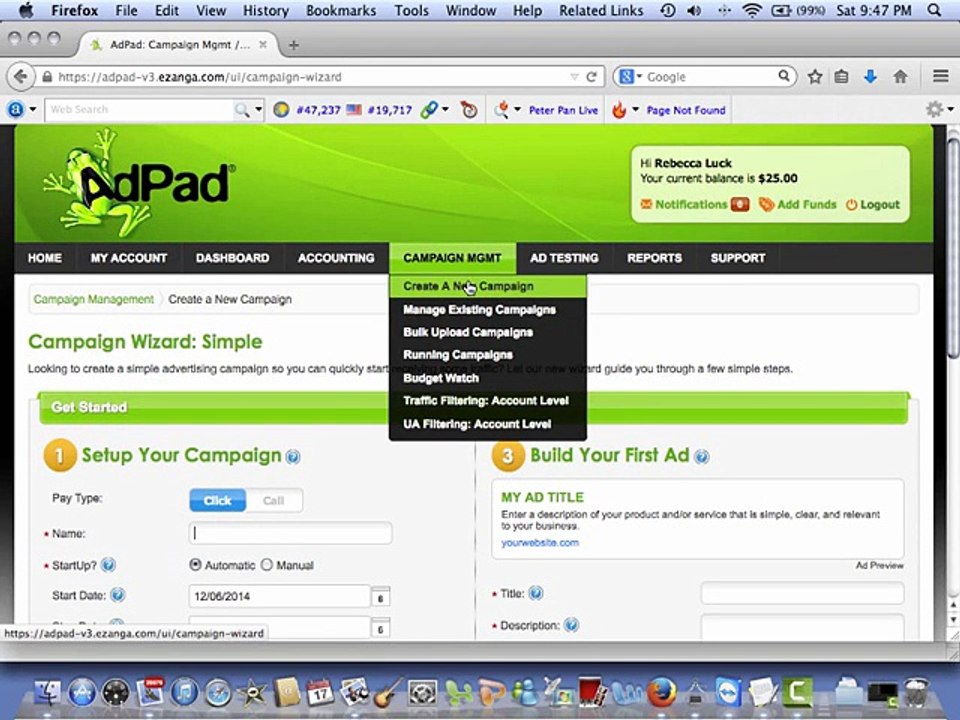Click into the campaign Name field

click(290, 533)
